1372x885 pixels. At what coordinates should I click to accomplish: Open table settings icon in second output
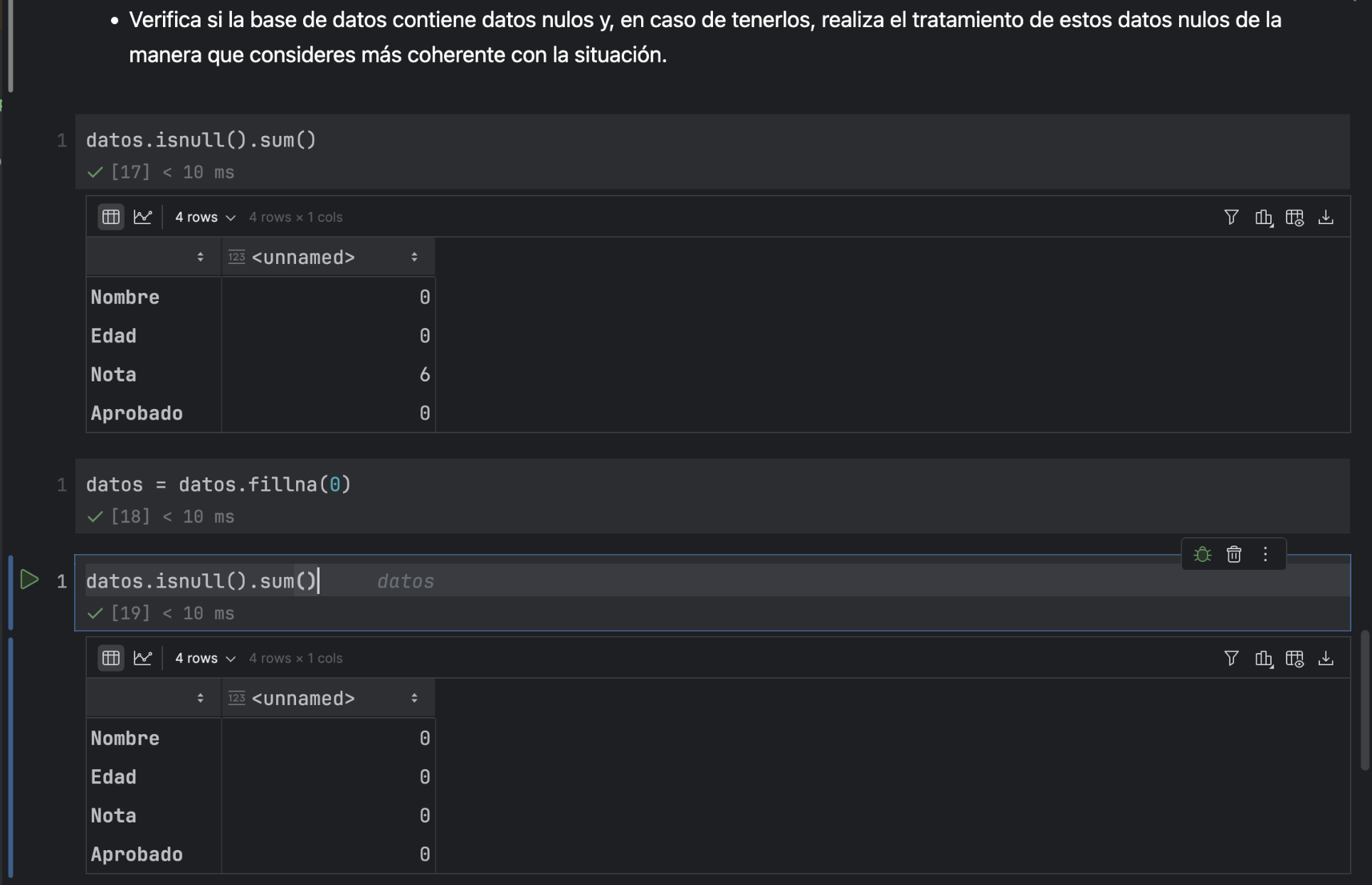tap(1294, 658)
